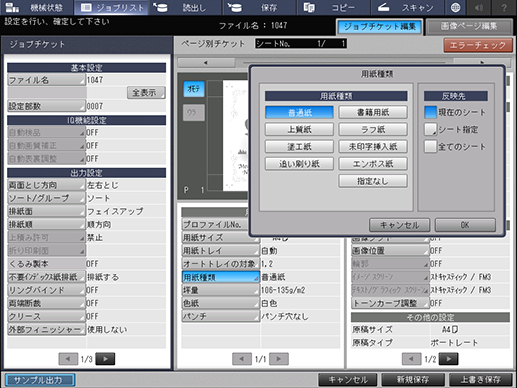
Task: Open the リングバインド setting
Action: click(46, 290)
